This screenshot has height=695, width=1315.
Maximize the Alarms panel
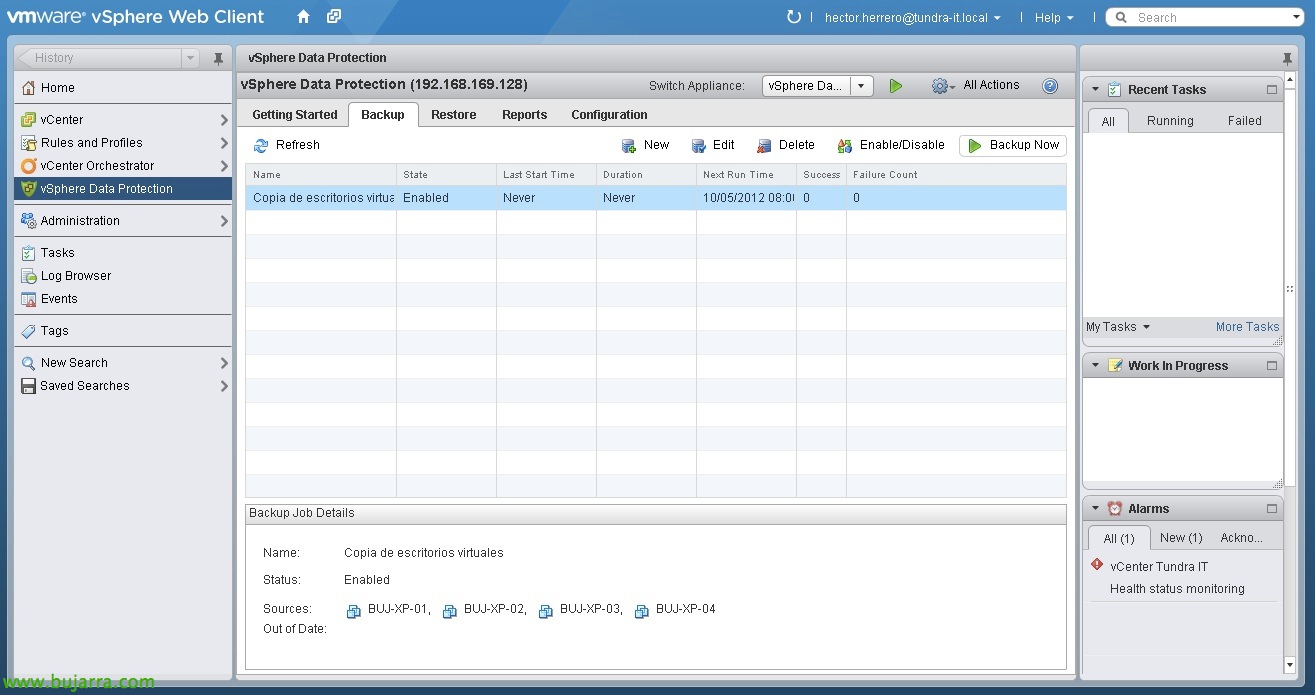pos(1272,508)
